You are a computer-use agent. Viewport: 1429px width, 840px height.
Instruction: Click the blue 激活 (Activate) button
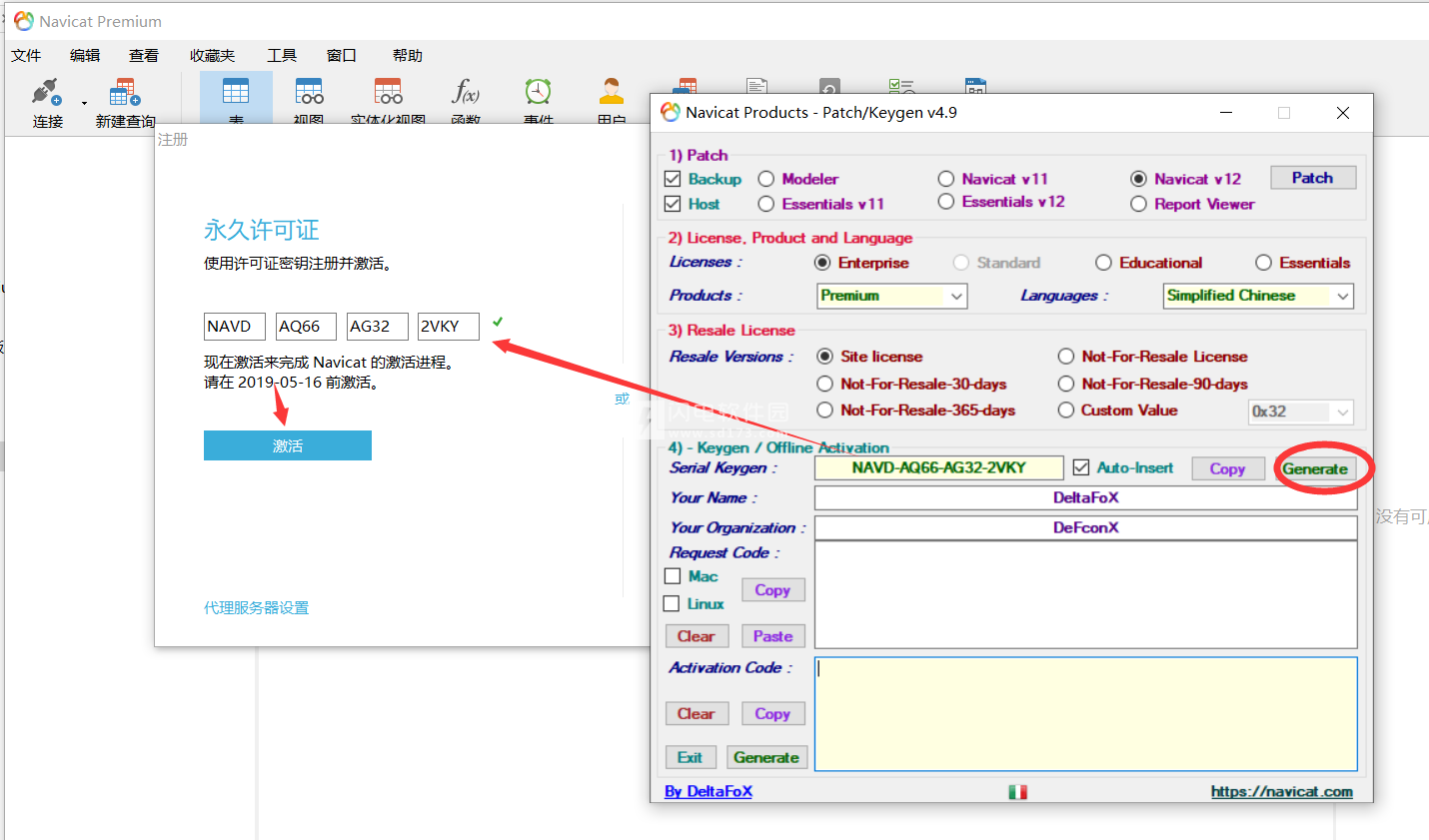[288, 445]
